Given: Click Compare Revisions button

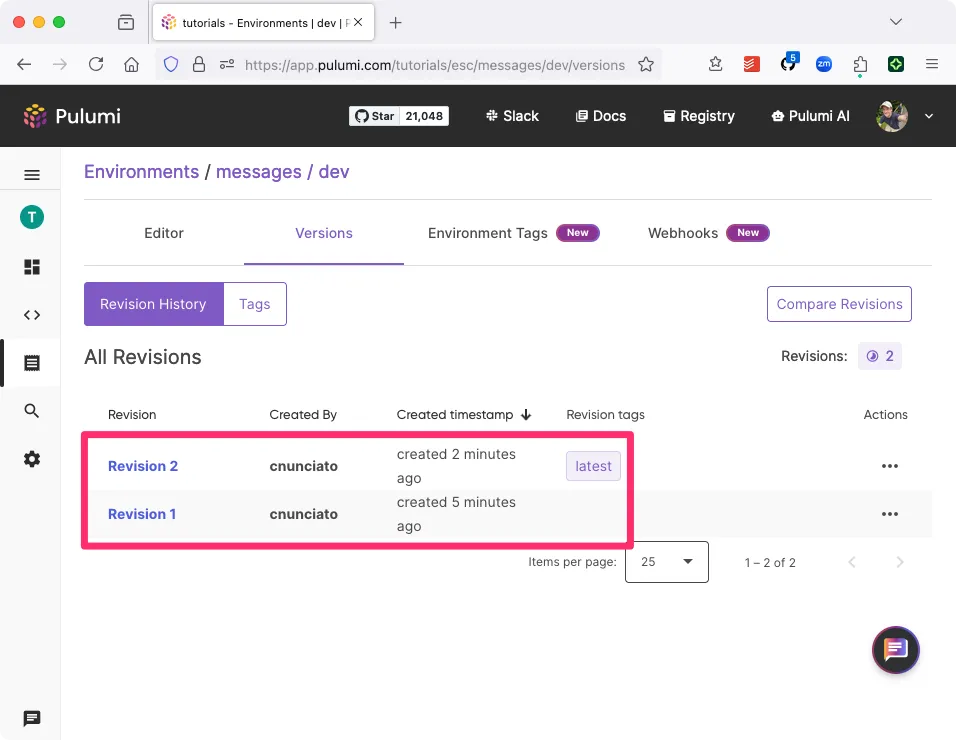Looking at the screenshot, I should [839, 304].
